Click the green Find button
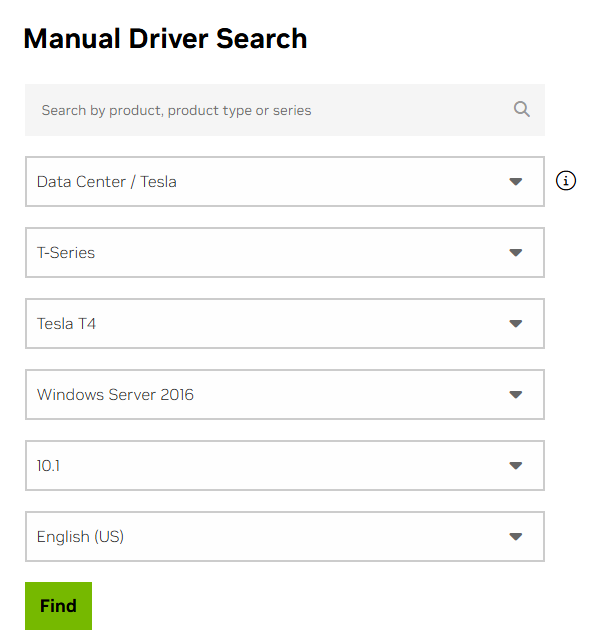This screenshot has width=599, height=638. pyautogui.click(x=58, y=606)
